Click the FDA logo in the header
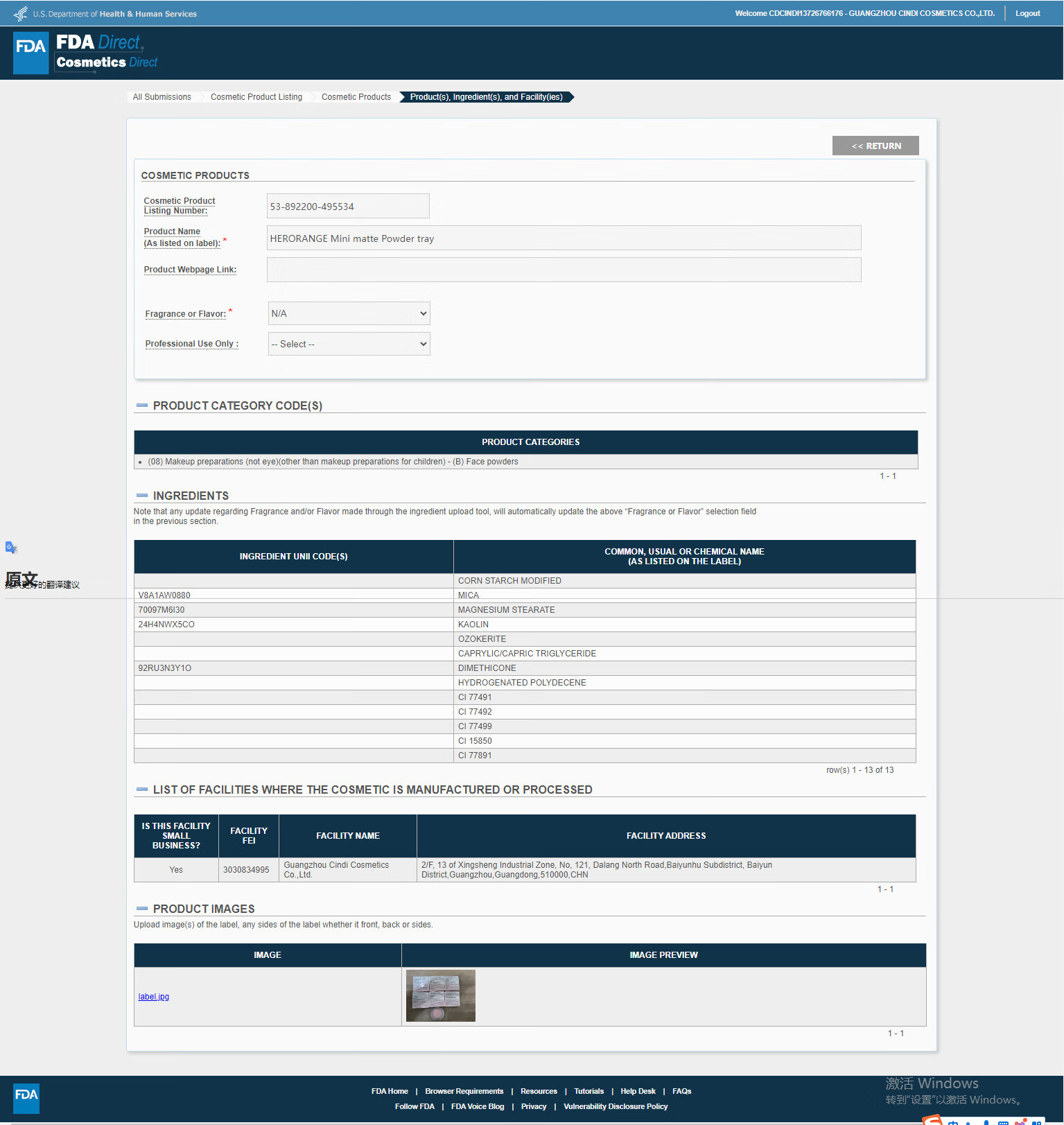Image resolution: width=1064 pixels, height=1125 pixels. [31, 53]
